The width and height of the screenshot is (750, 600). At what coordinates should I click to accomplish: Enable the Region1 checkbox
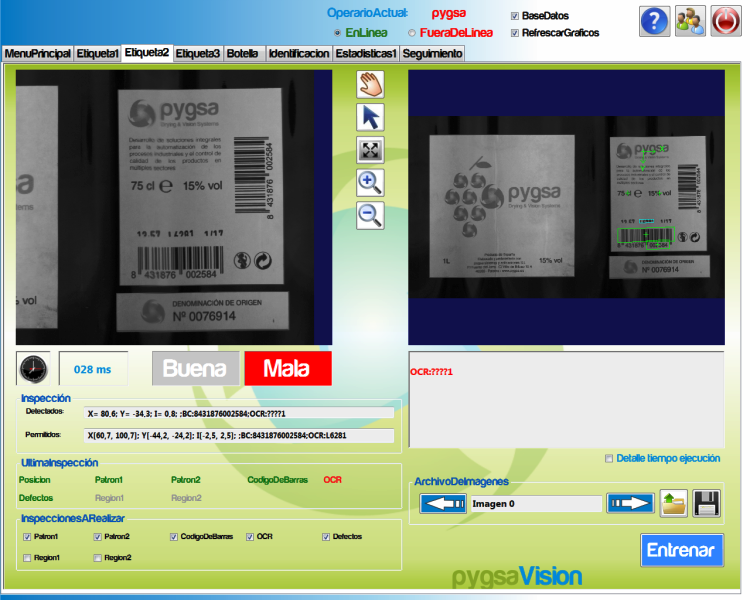27,558
